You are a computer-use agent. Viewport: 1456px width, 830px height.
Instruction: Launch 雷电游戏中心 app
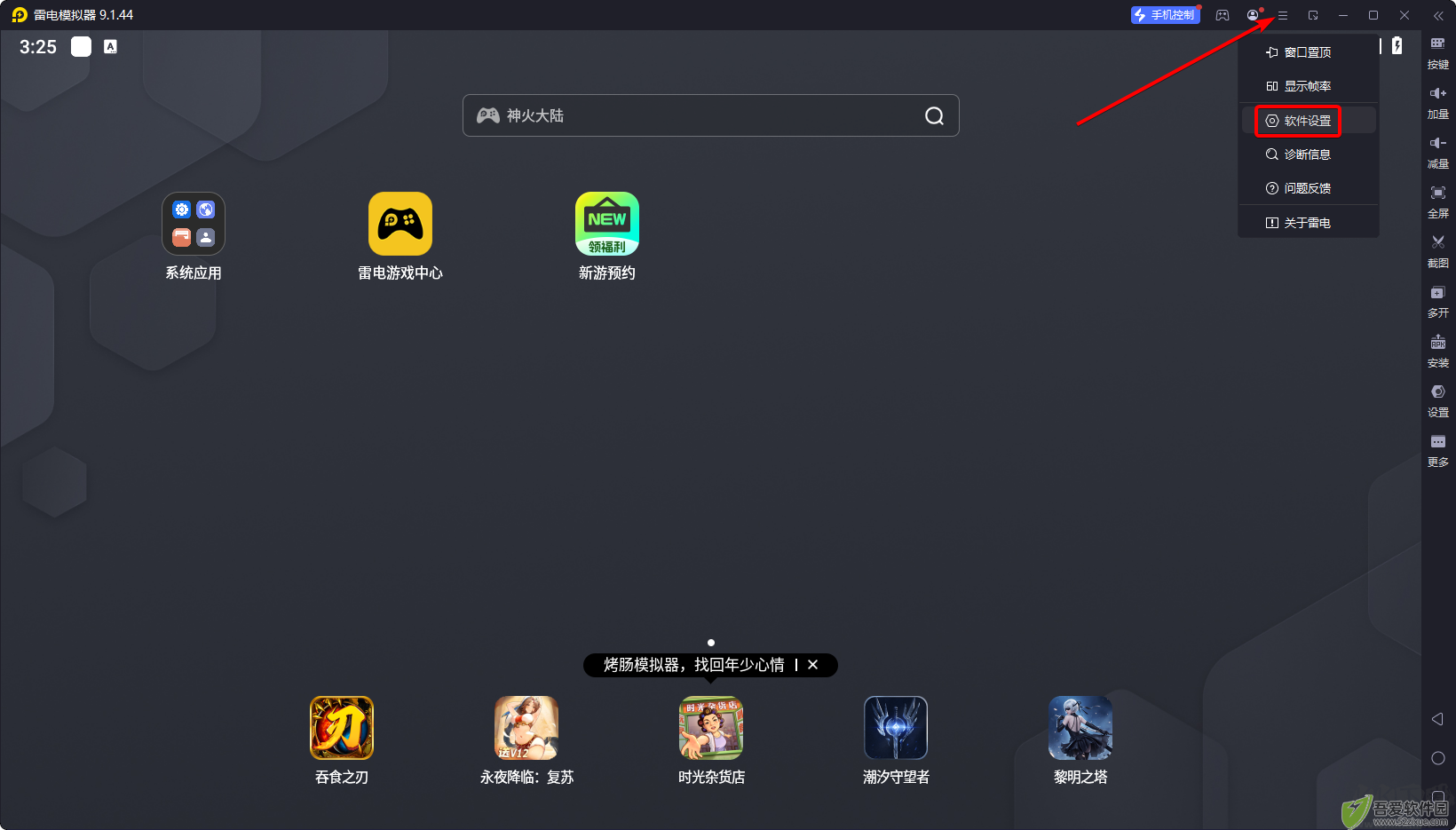[x=400, y=236]
